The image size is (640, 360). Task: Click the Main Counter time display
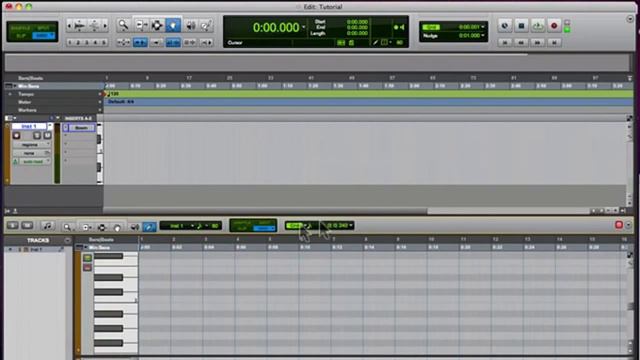[276, 27]
